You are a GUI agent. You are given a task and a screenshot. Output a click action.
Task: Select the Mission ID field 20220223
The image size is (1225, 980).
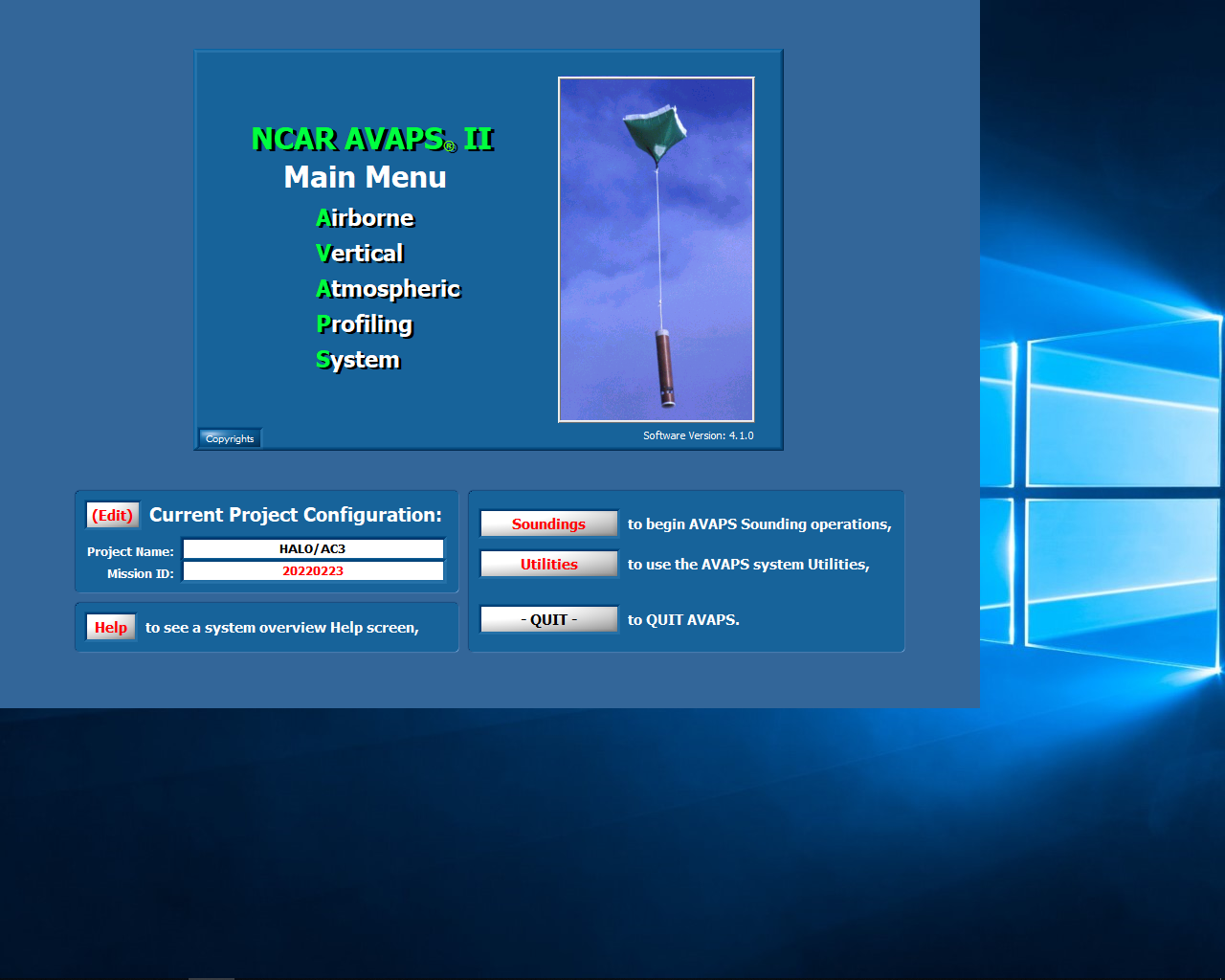coord(313,570)
